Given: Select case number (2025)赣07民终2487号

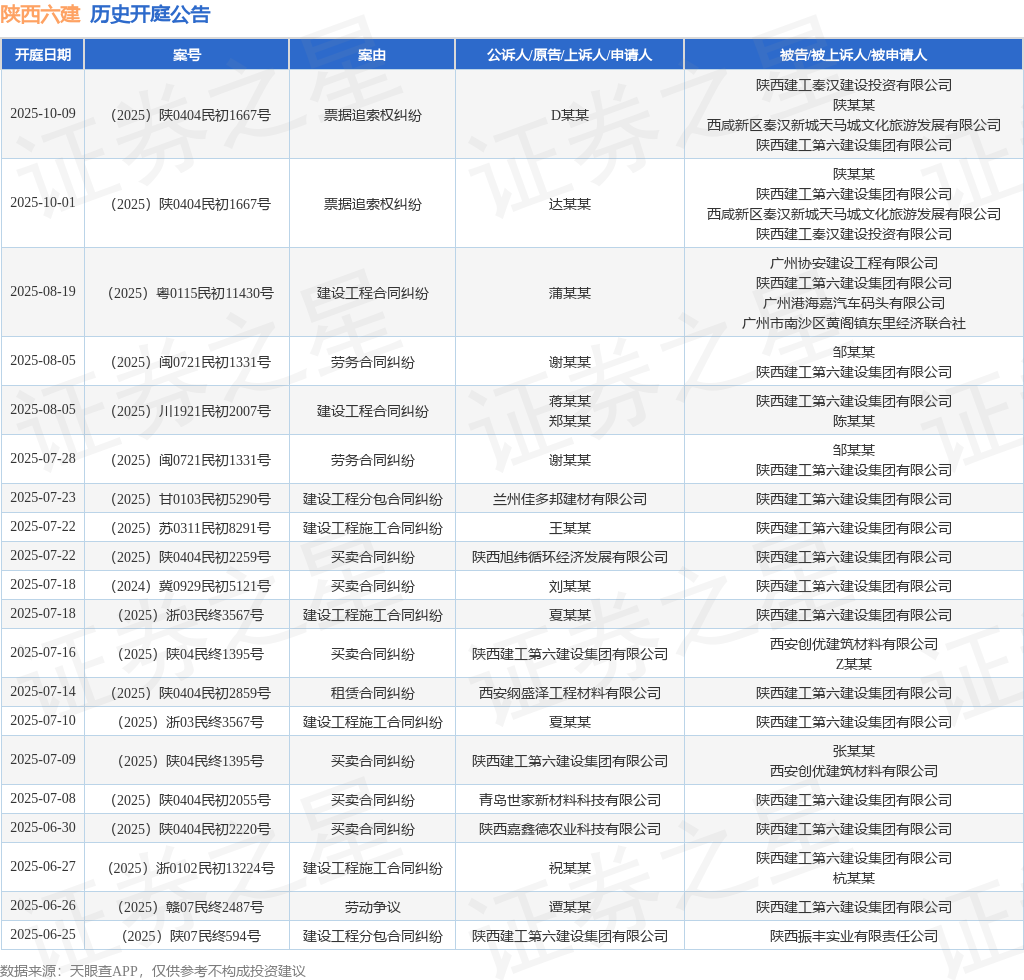Looking at the screenshot, I should pyautogui.click(x=190, y=907).
